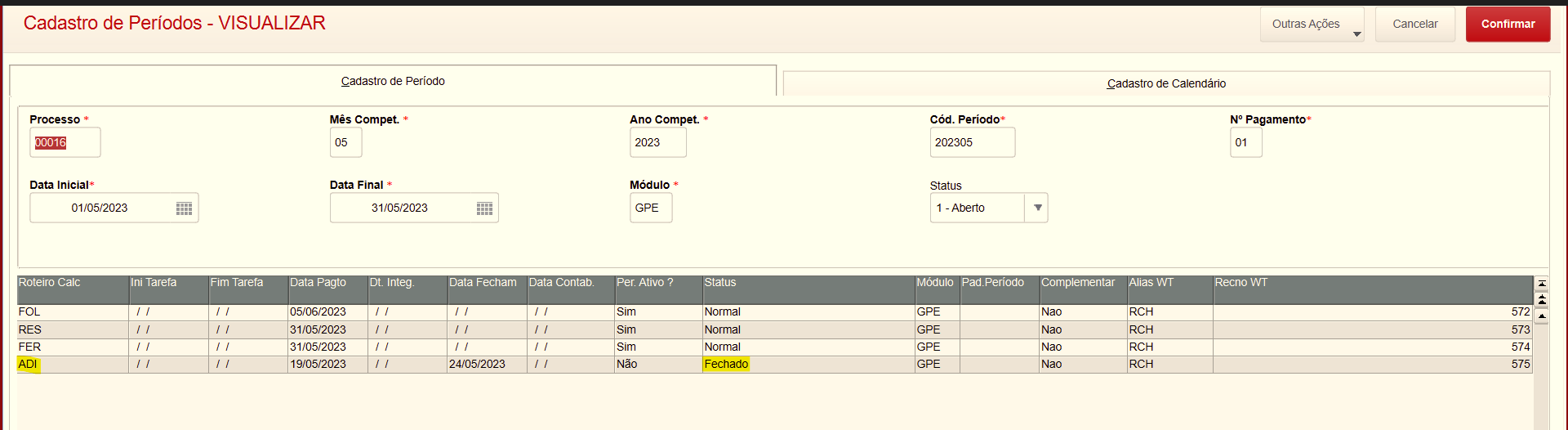1568x430 pixels.
Task: Click the Mês Compet. field 05
Action: [x=345, y=142]
